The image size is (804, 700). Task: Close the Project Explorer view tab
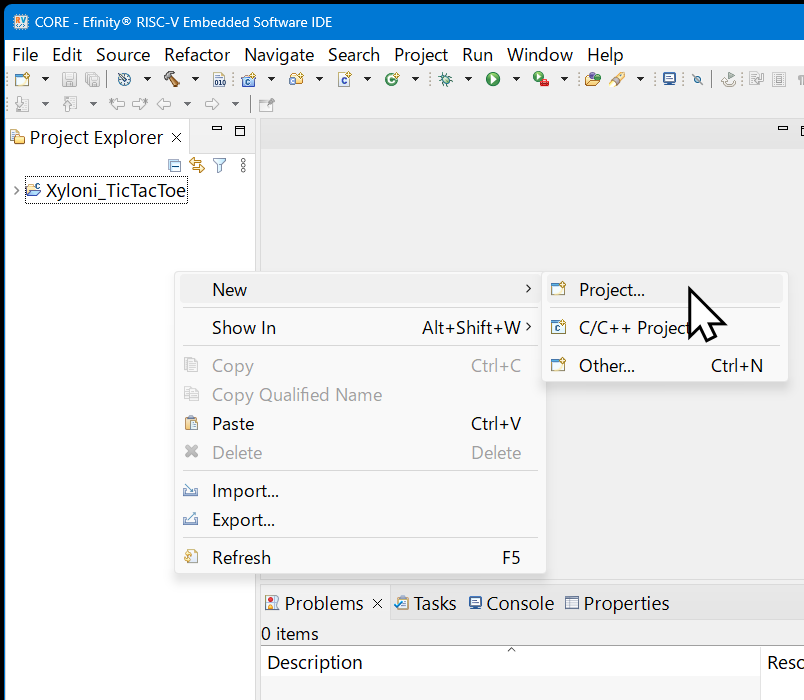coord(177,138)
